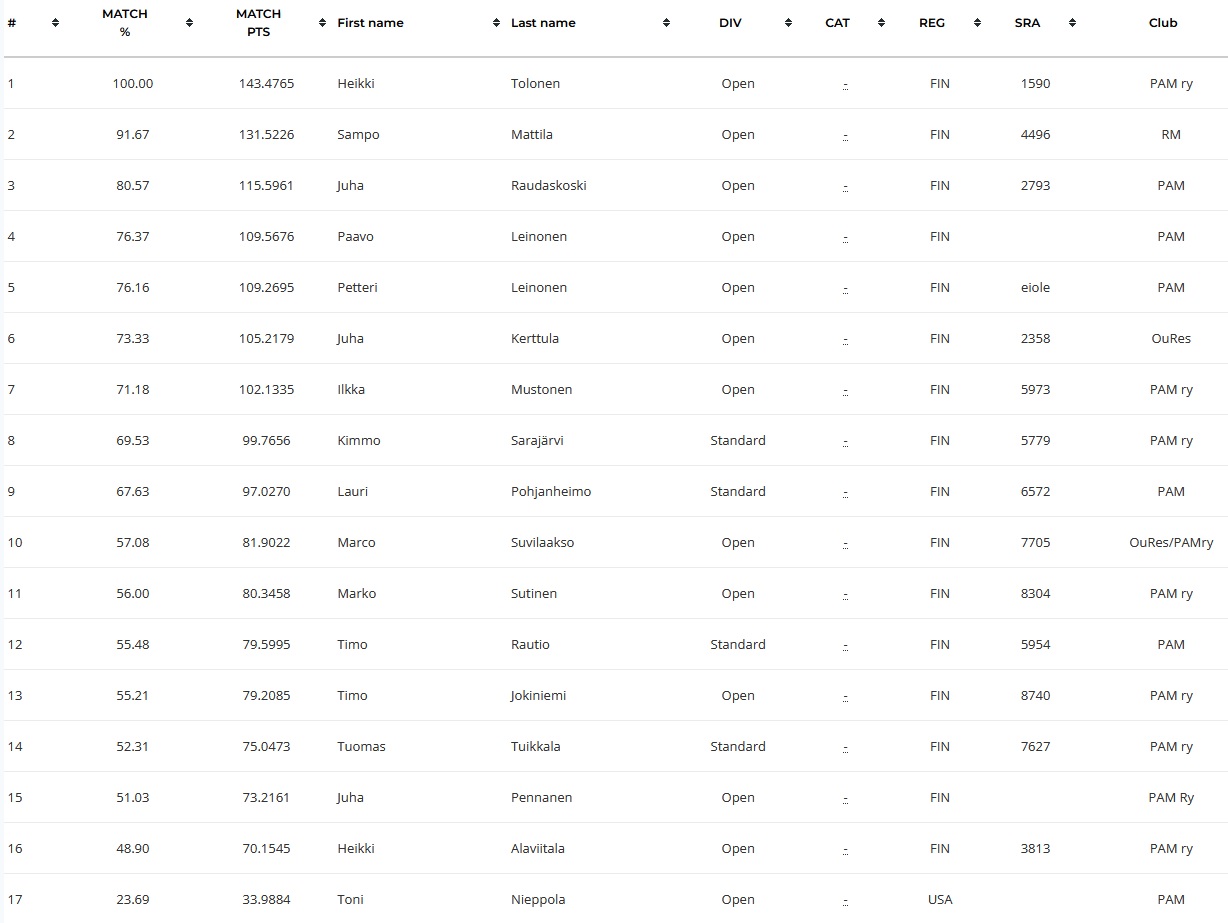Select the Tolonen last name cell

pyautogui.click(x=535, y=84)
